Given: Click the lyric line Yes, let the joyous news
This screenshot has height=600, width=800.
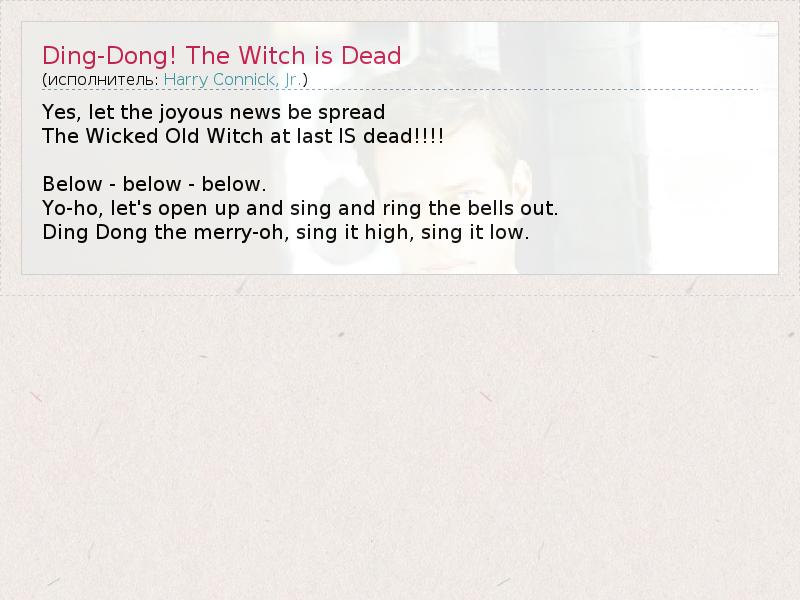Looking at the screenshot, I should pyautogui.click(x=213, y=112).
